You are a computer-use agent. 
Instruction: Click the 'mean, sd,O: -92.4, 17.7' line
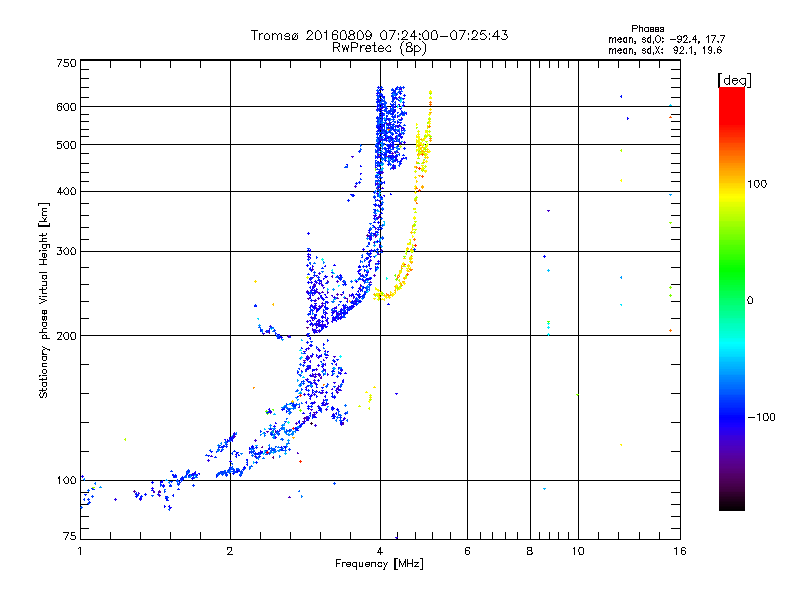[x=666, y=40]
